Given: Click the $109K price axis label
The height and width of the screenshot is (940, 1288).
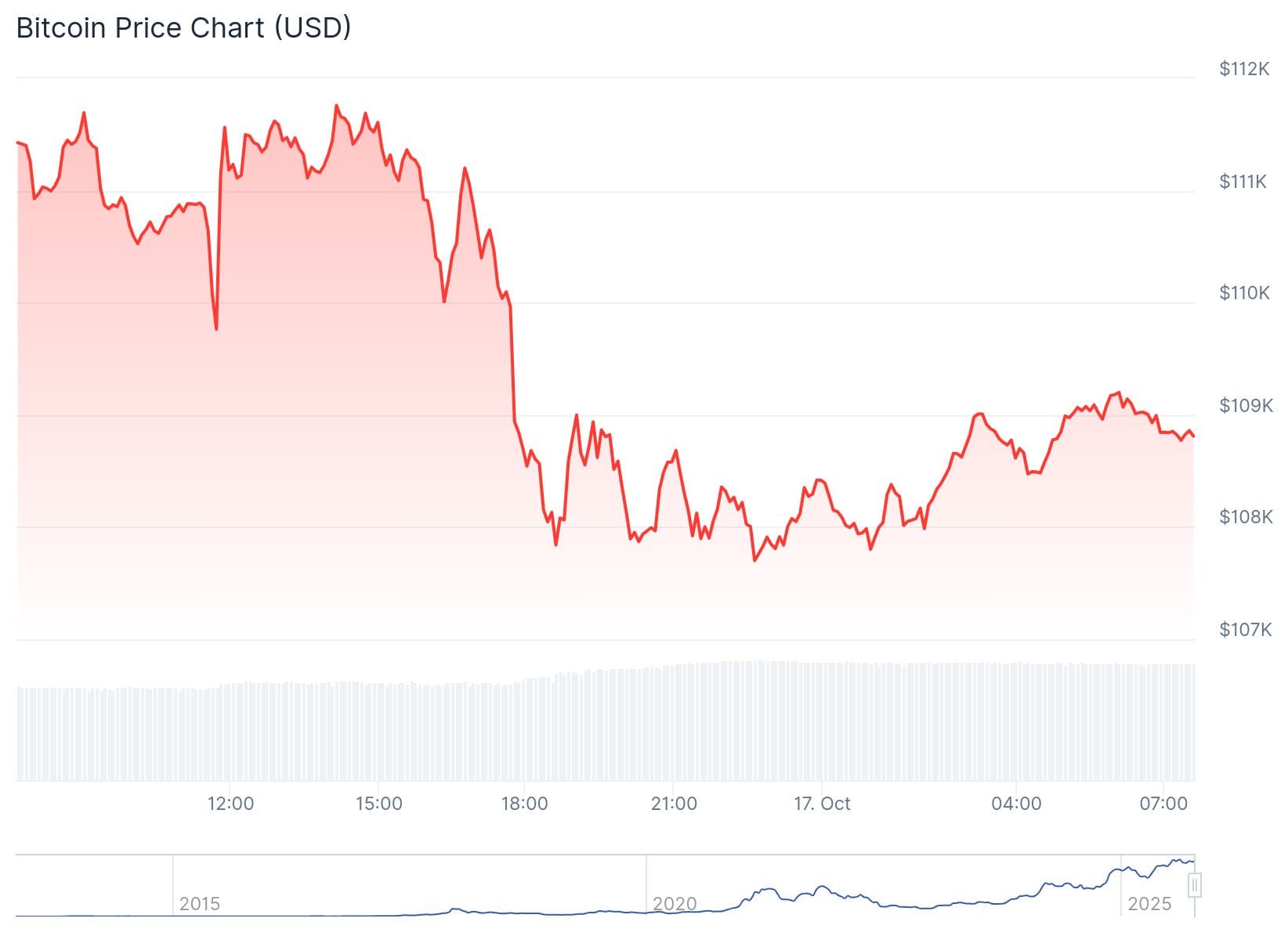Looking at the screenshot, I should pos(1246,405).
